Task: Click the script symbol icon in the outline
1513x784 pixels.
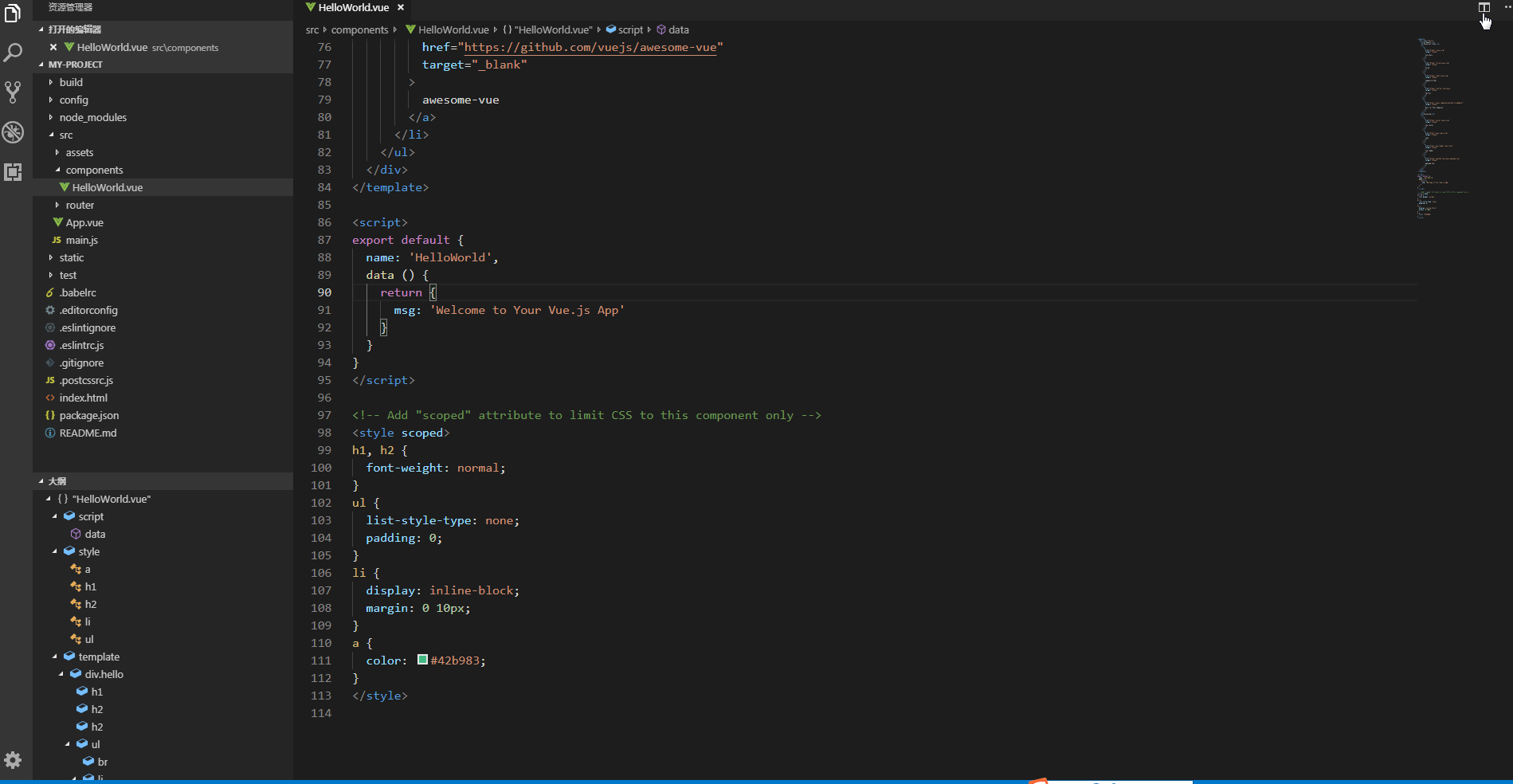Action: click(69, 516)
